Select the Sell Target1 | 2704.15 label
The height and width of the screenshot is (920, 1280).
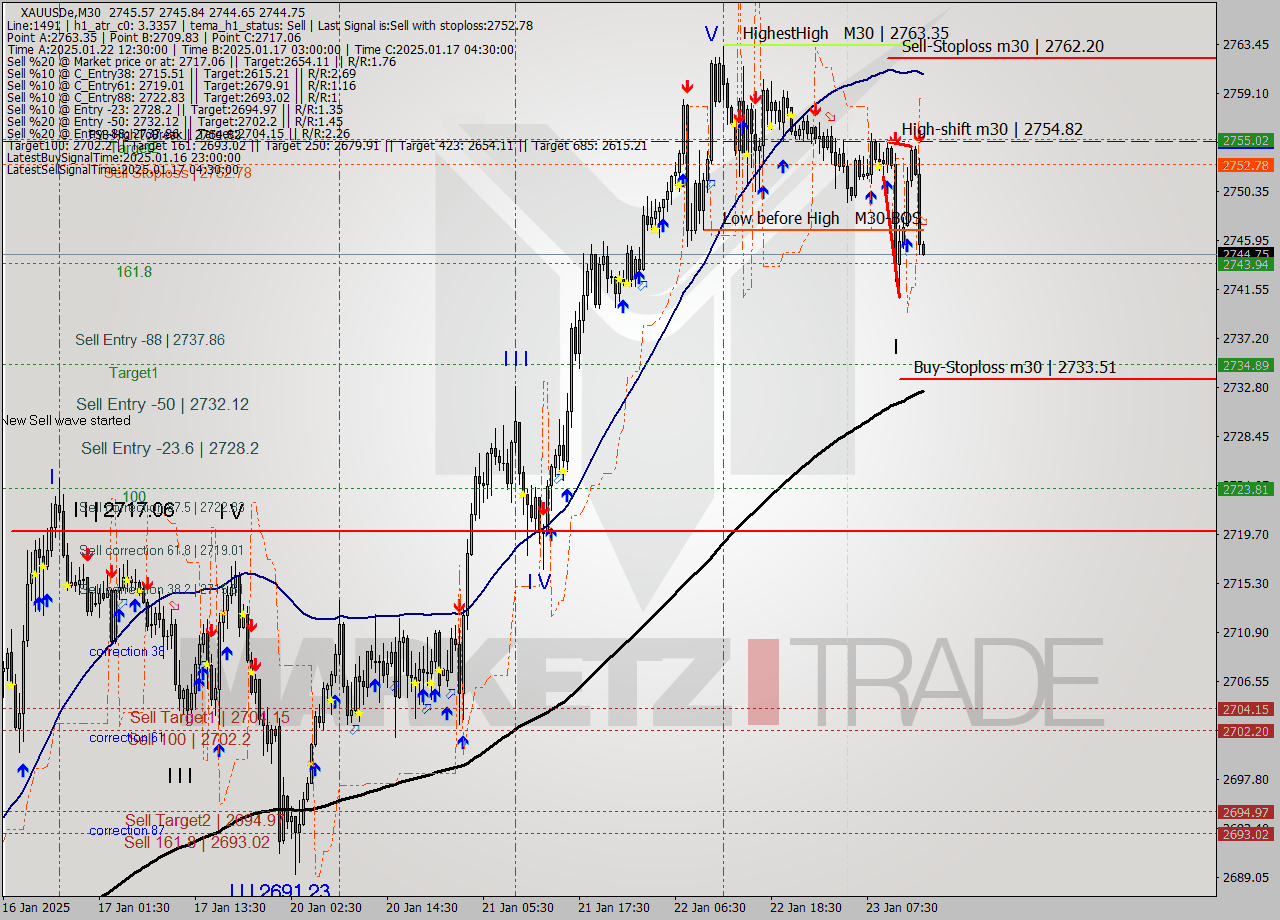click(x=210, y=718)
